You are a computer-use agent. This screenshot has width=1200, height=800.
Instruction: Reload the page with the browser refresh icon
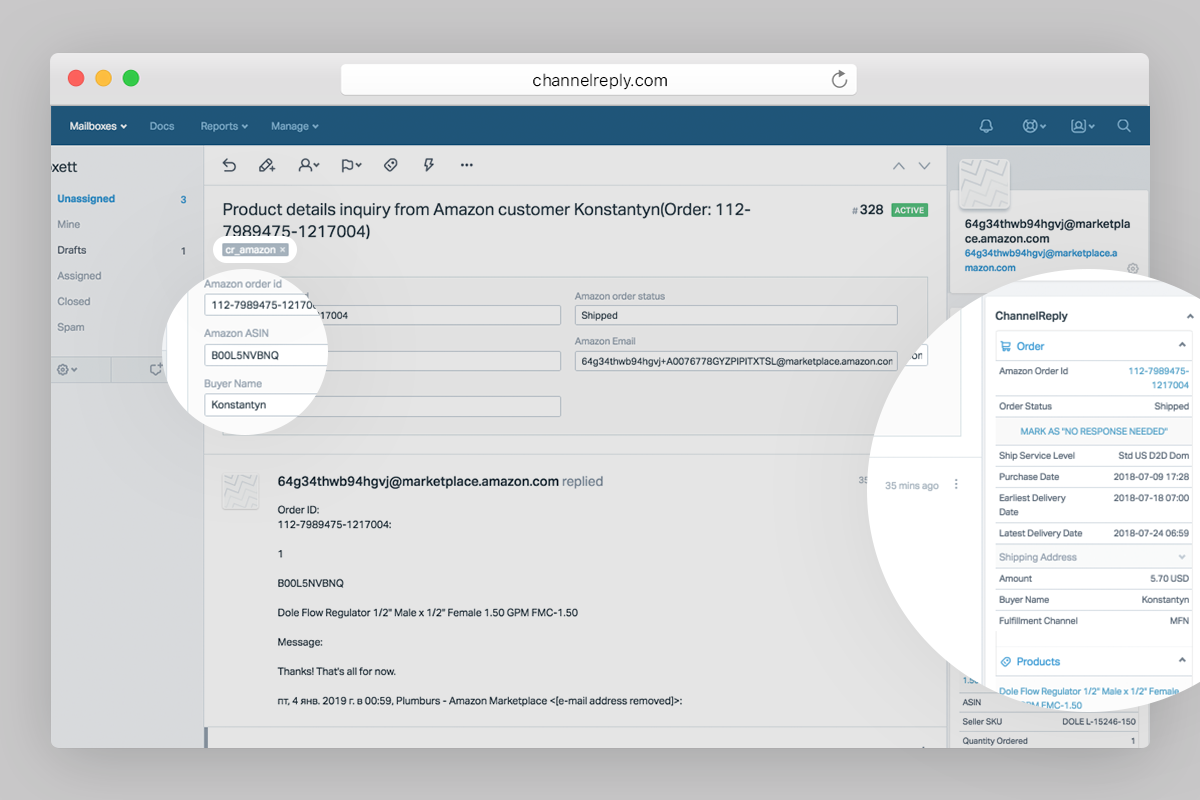point(839,80)
